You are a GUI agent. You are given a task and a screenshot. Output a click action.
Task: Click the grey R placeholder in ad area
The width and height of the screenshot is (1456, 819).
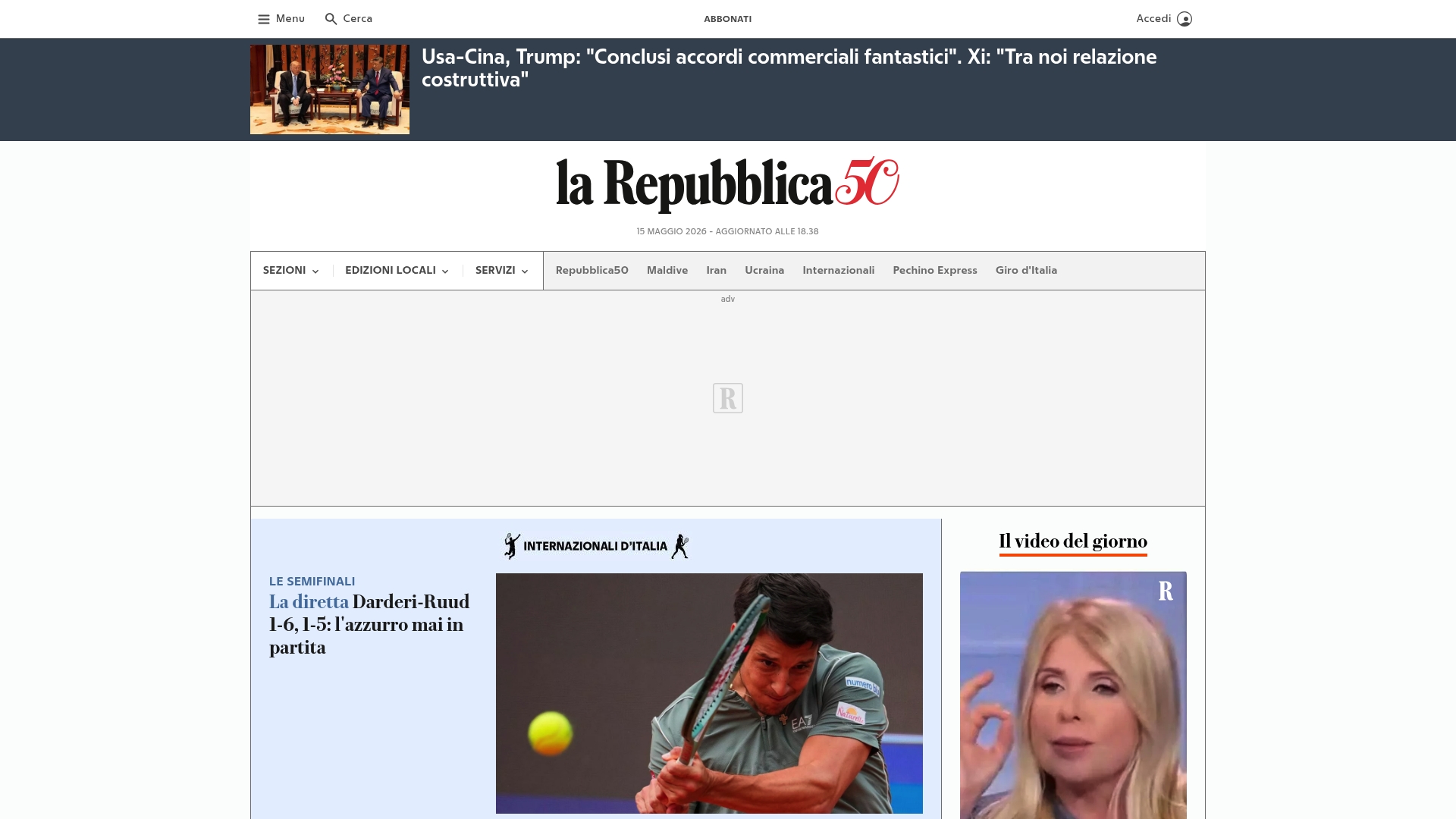click(x=728, y=398)
